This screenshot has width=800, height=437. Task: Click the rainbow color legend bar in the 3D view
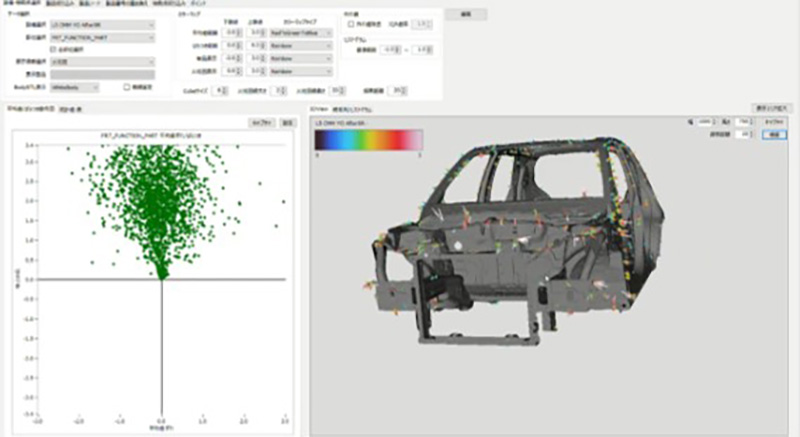click(368, 139)
